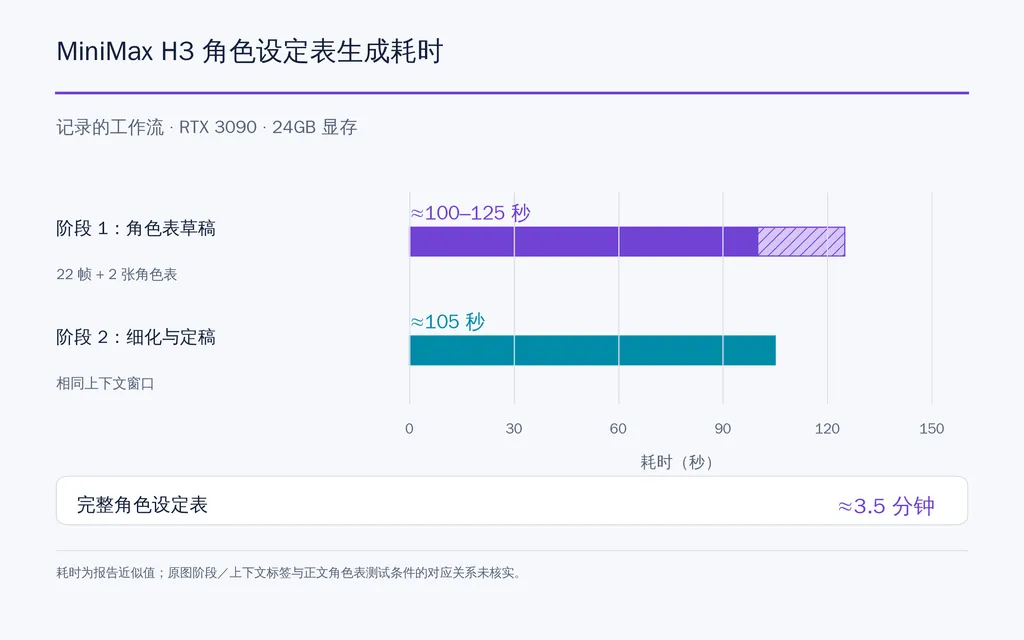Click the axis title "耗时（秒）"
This screenshot has height=640, width=1024.
point(676,462)
